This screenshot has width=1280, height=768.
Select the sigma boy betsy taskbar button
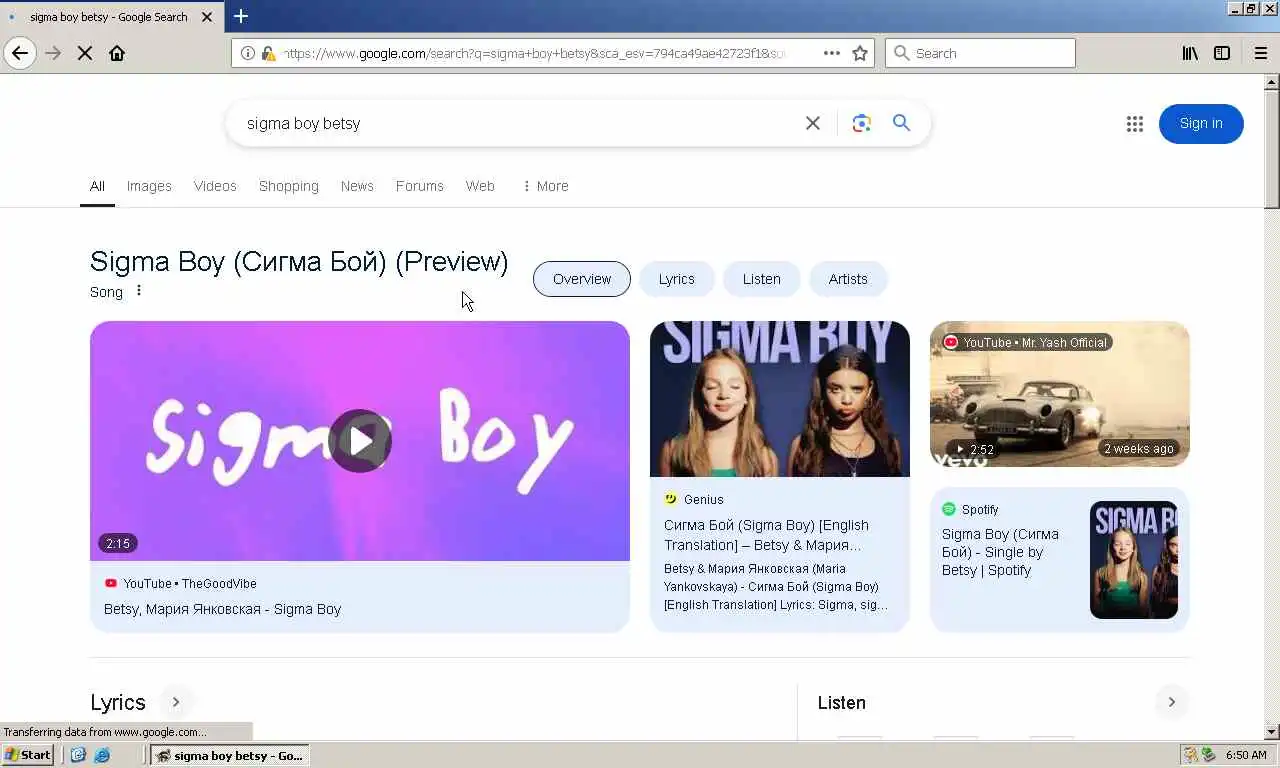pos(230,755)
